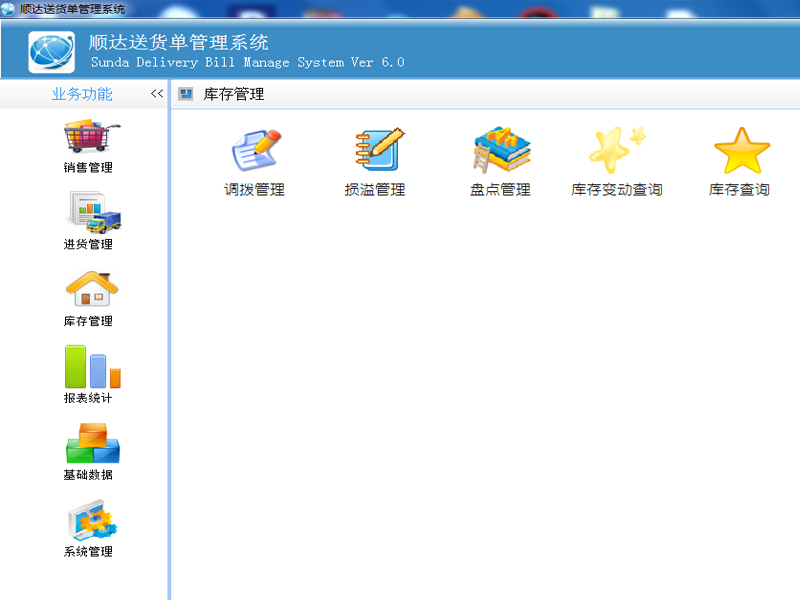This screenshot has width=800, height=600.
Task: Open sales management shopping cart icon
Action: (x=91, y=136)
